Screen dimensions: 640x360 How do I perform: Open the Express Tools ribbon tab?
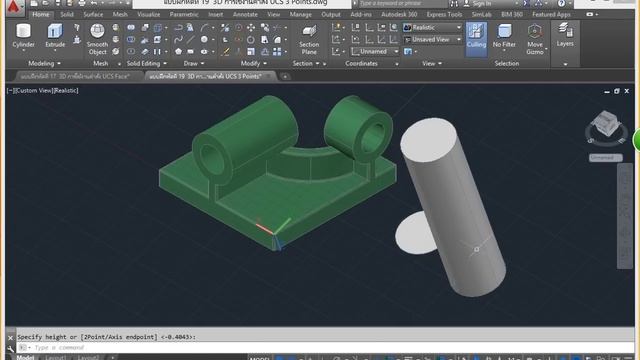click(x=444, y=14)
